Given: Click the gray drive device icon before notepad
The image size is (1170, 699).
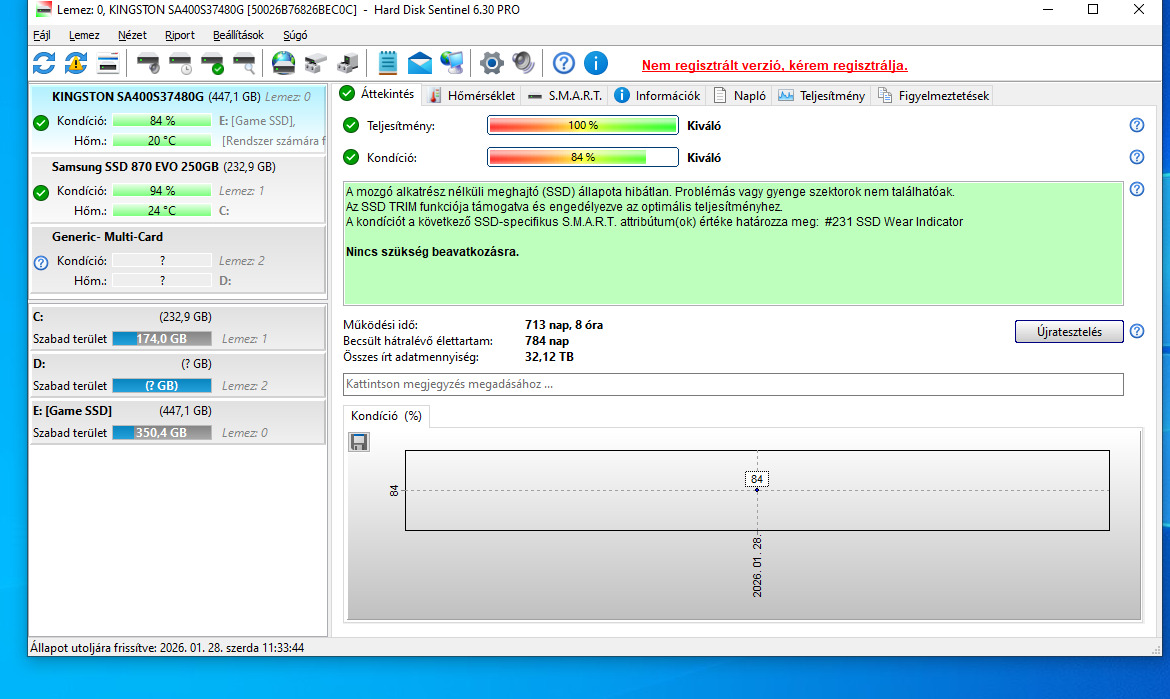Looking at the screenshot, I should [x=348, y=63].
